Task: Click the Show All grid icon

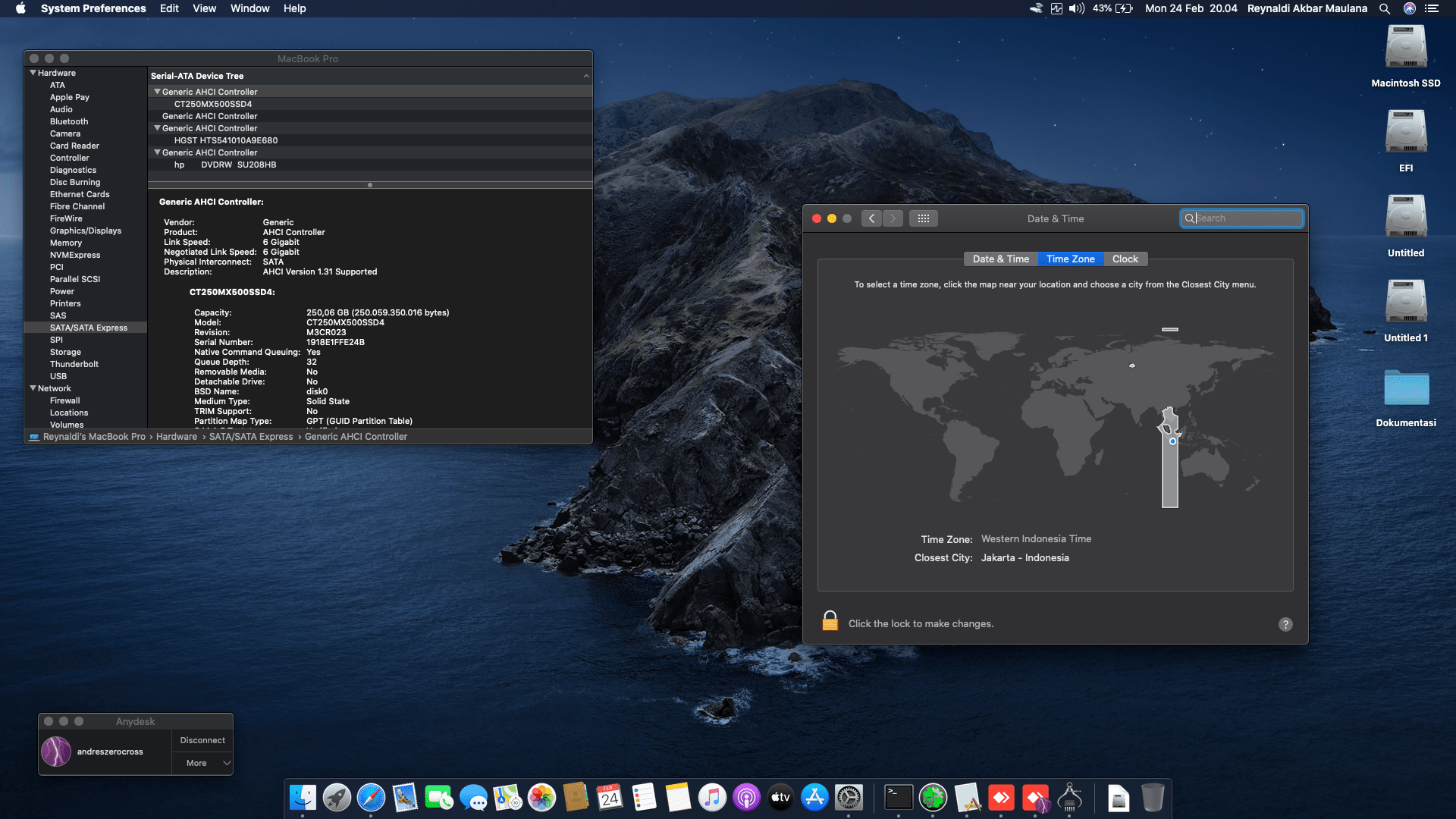Action: click(923, 218)
